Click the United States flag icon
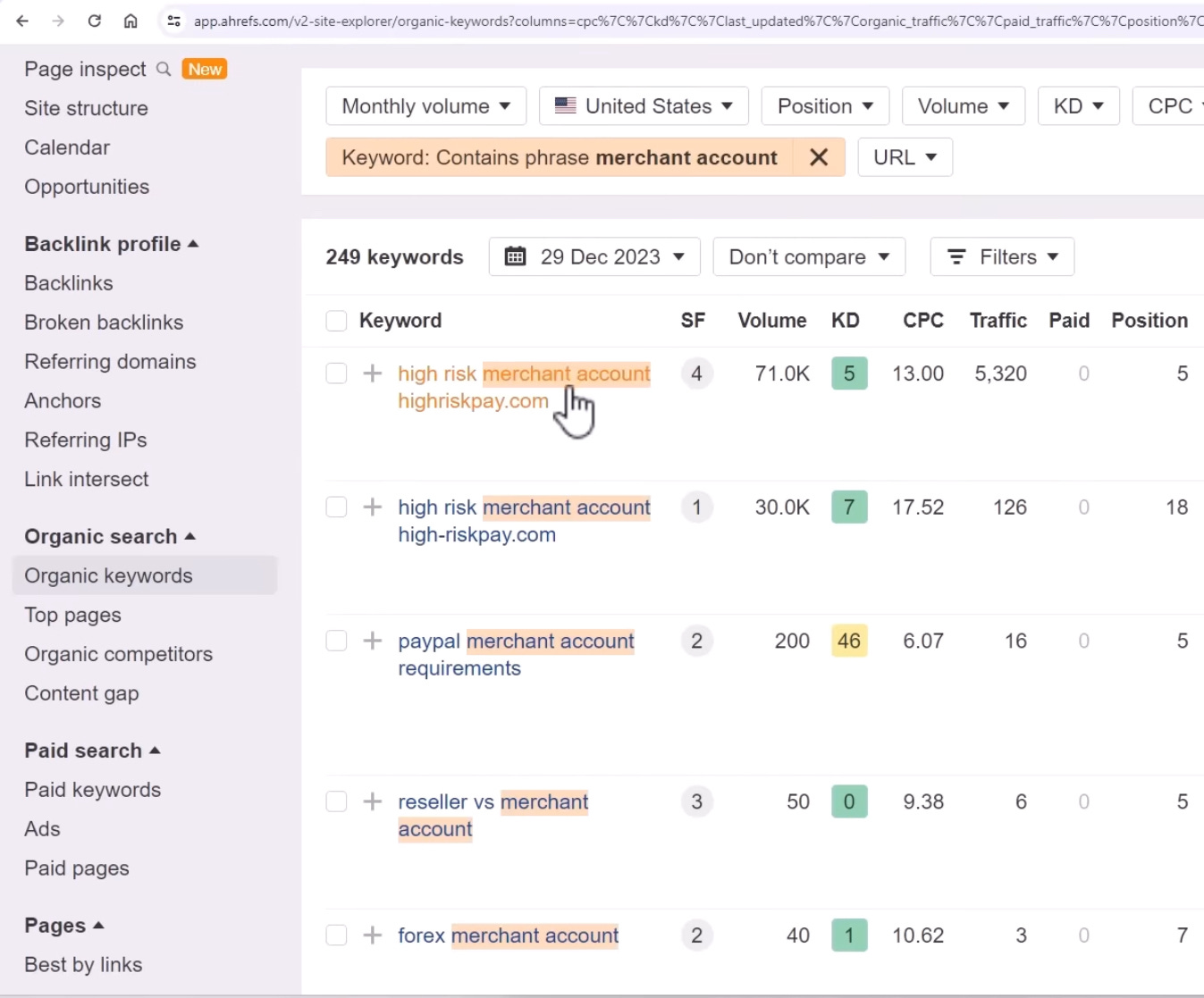Screen dimensions: 1204x998 (x=565, y=105)
